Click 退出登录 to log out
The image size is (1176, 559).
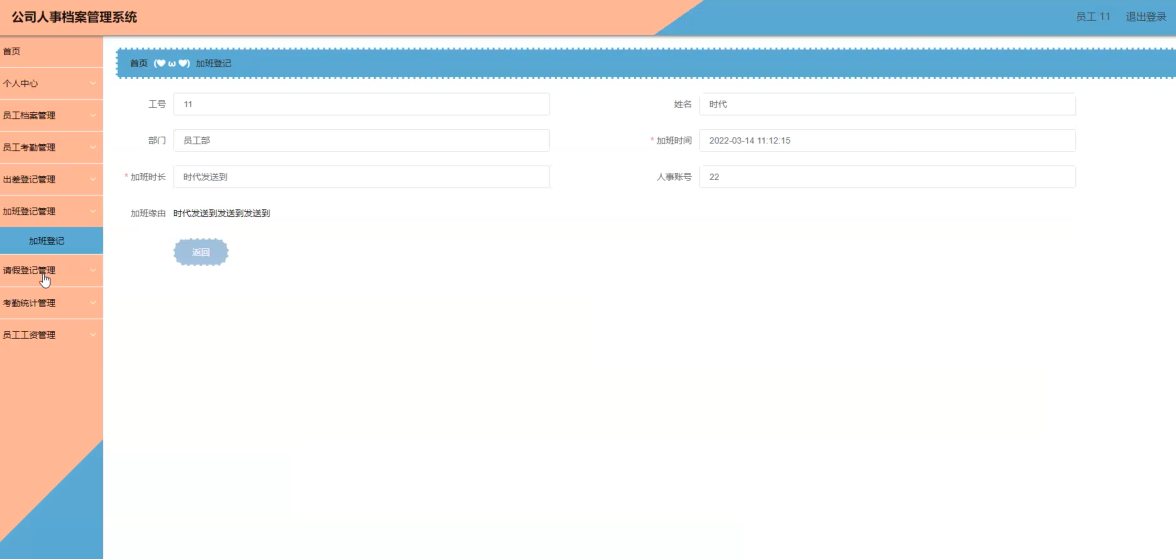tap(1145, 17)
